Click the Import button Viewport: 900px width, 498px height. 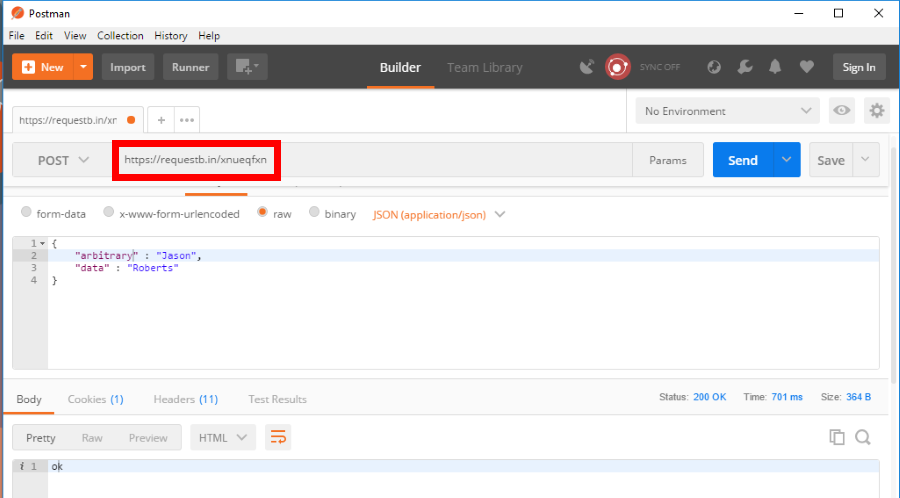coord(127,67)
